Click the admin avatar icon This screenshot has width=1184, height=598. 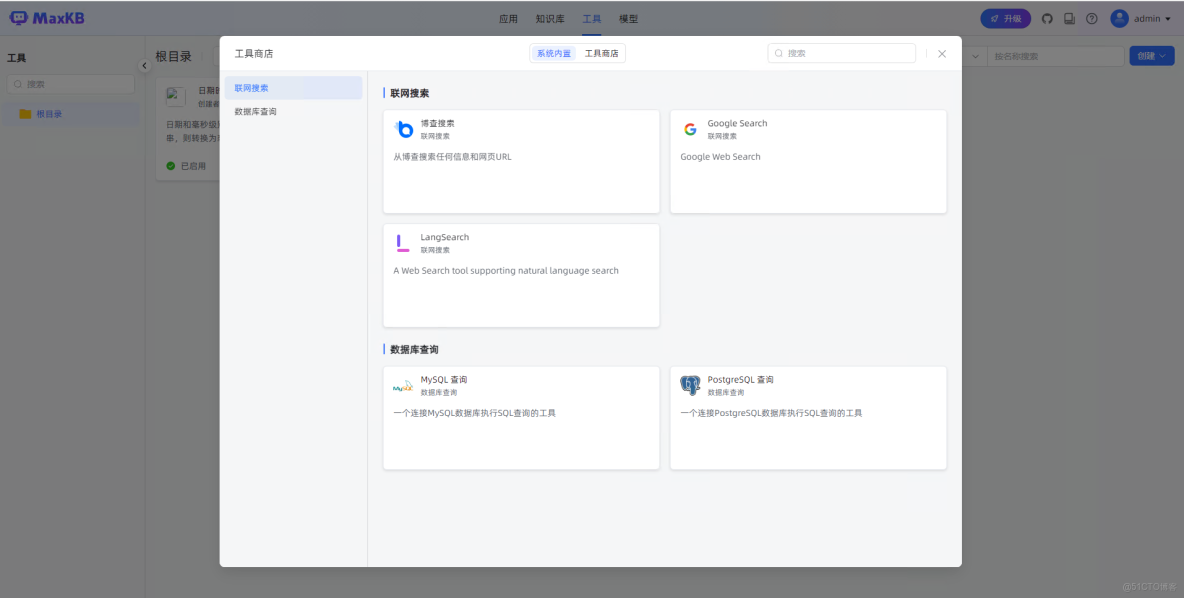click(1119, 17)
